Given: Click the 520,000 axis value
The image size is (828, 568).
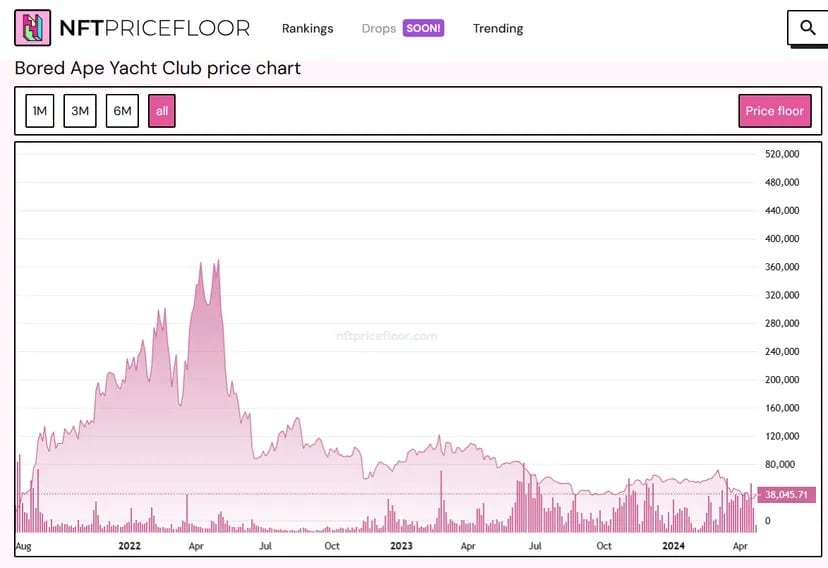Looking at the screenshot, I should pyautogui.click(x=782, y=154).
